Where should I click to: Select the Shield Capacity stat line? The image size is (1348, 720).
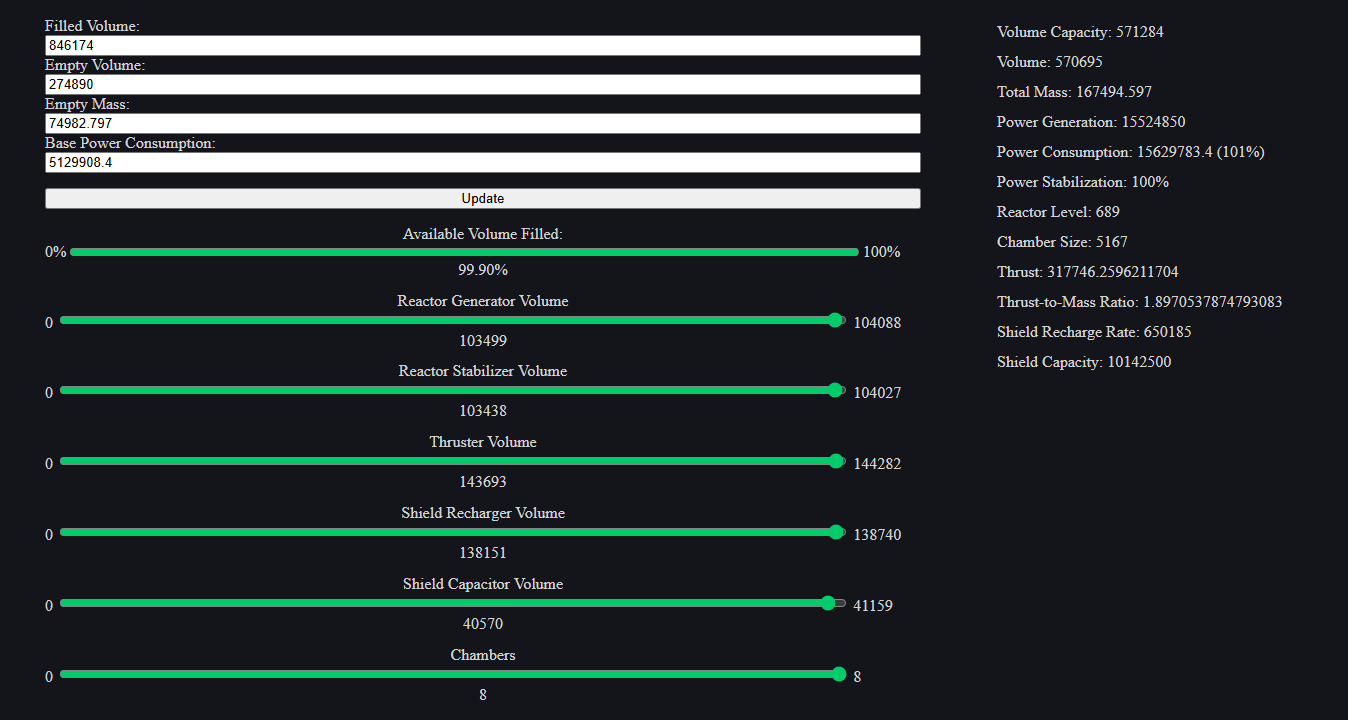click(1083, 362)
